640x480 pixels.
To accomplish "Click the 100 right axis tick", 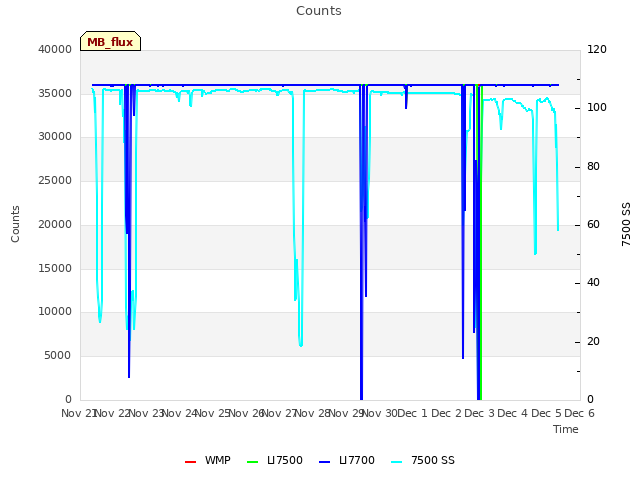I will click(x=597, y=108).
